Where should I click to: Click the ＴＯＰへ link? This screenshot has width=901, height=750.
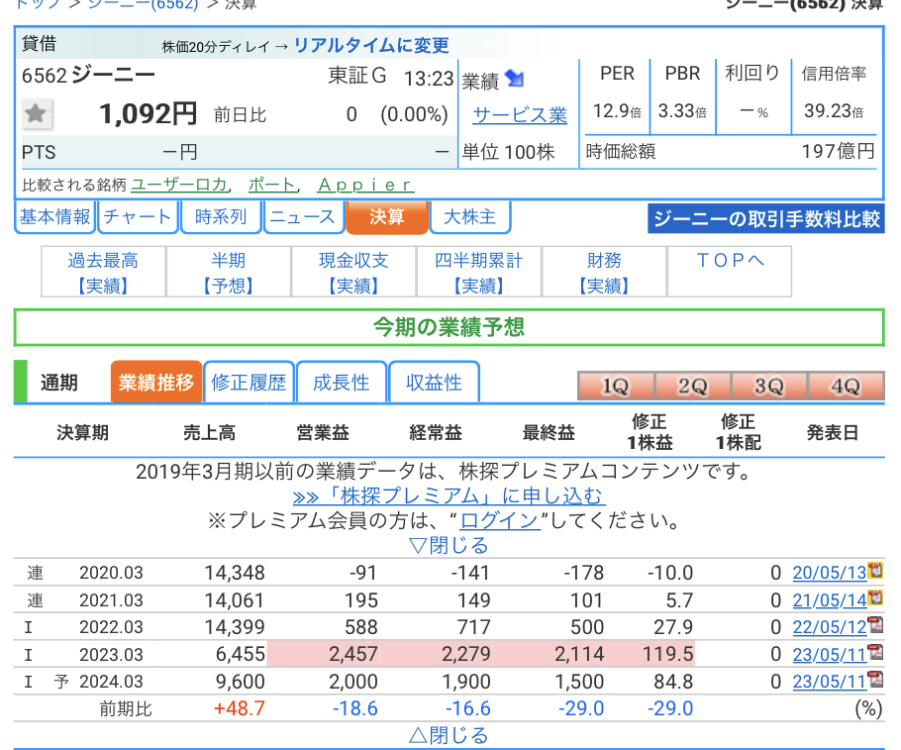pos(730,261)
